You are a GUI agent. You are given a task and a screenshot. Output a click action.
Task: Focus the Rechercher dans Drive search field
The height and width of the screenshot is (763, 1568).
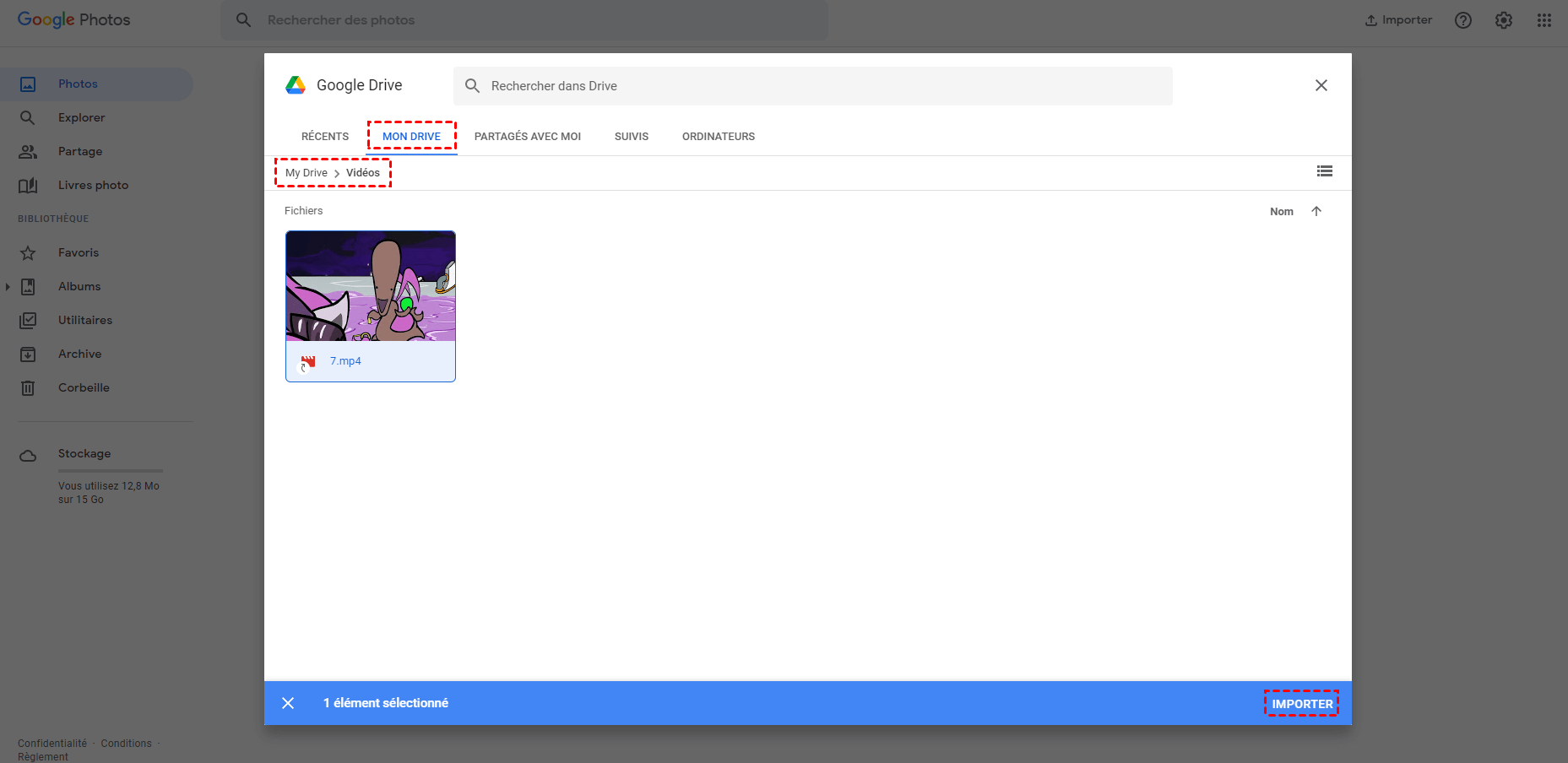click(813, 86)
